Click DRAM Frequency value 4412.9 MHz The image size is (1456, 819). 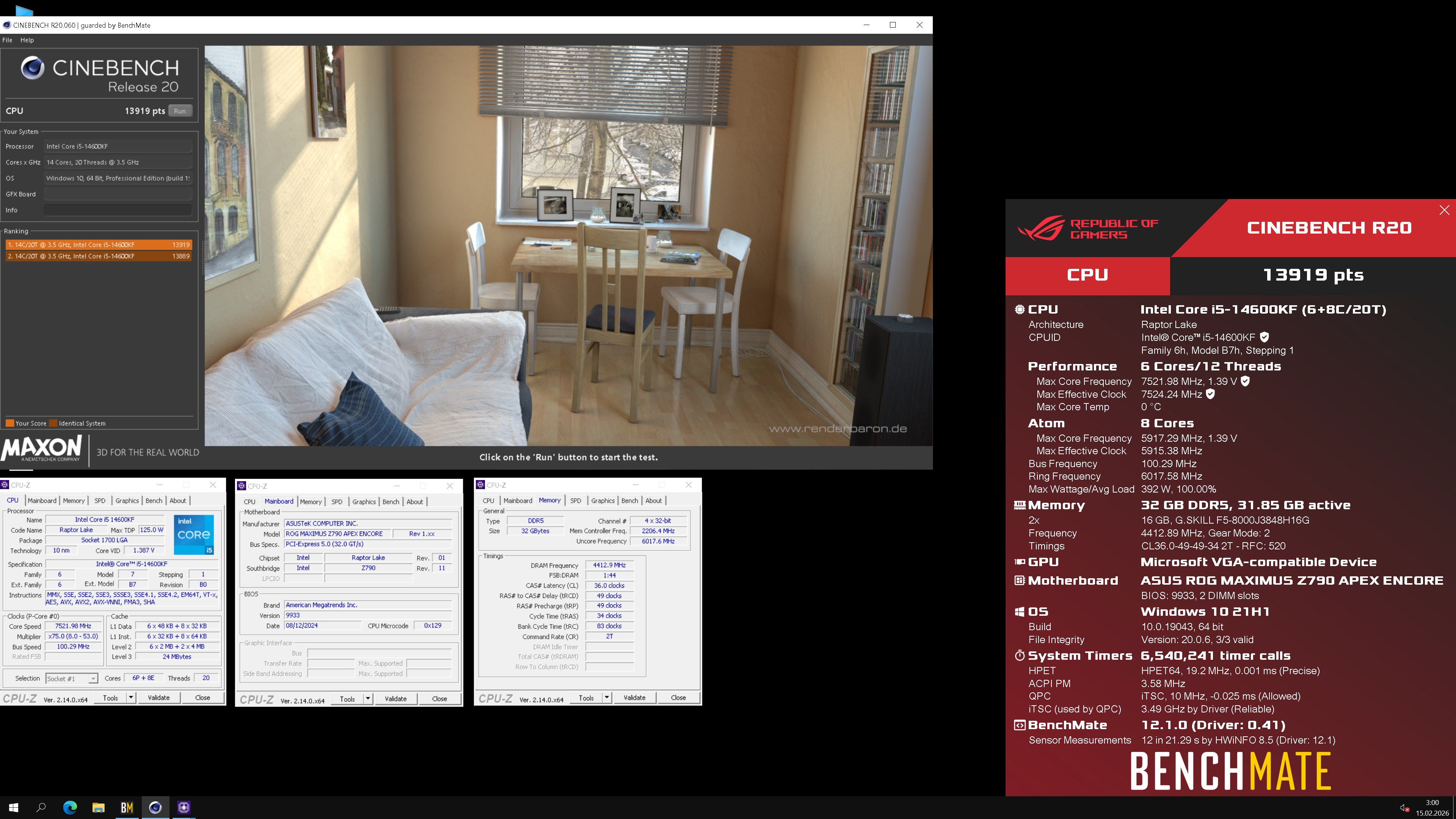609,565
